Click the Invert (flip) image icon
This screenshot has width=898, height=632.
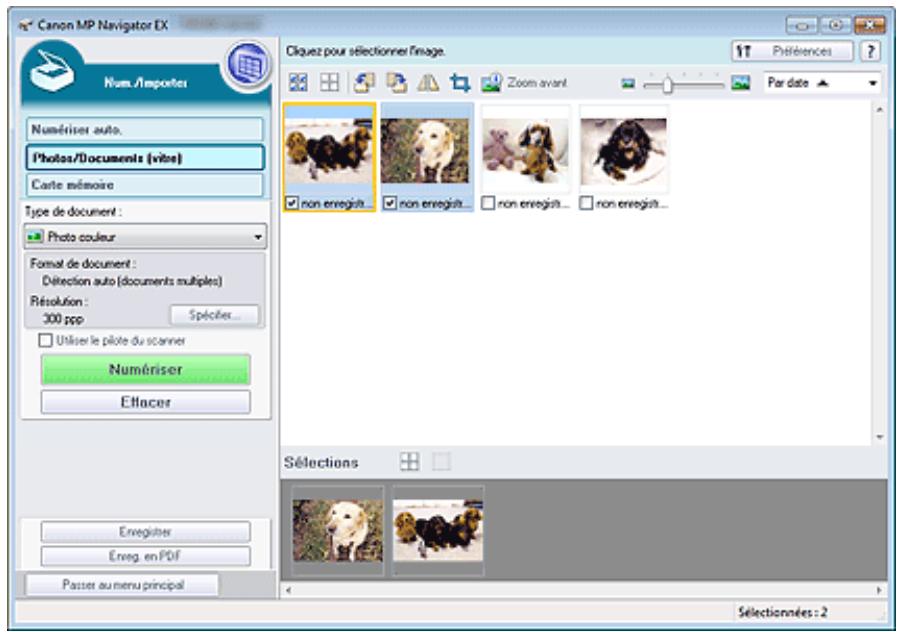point(428,82)
